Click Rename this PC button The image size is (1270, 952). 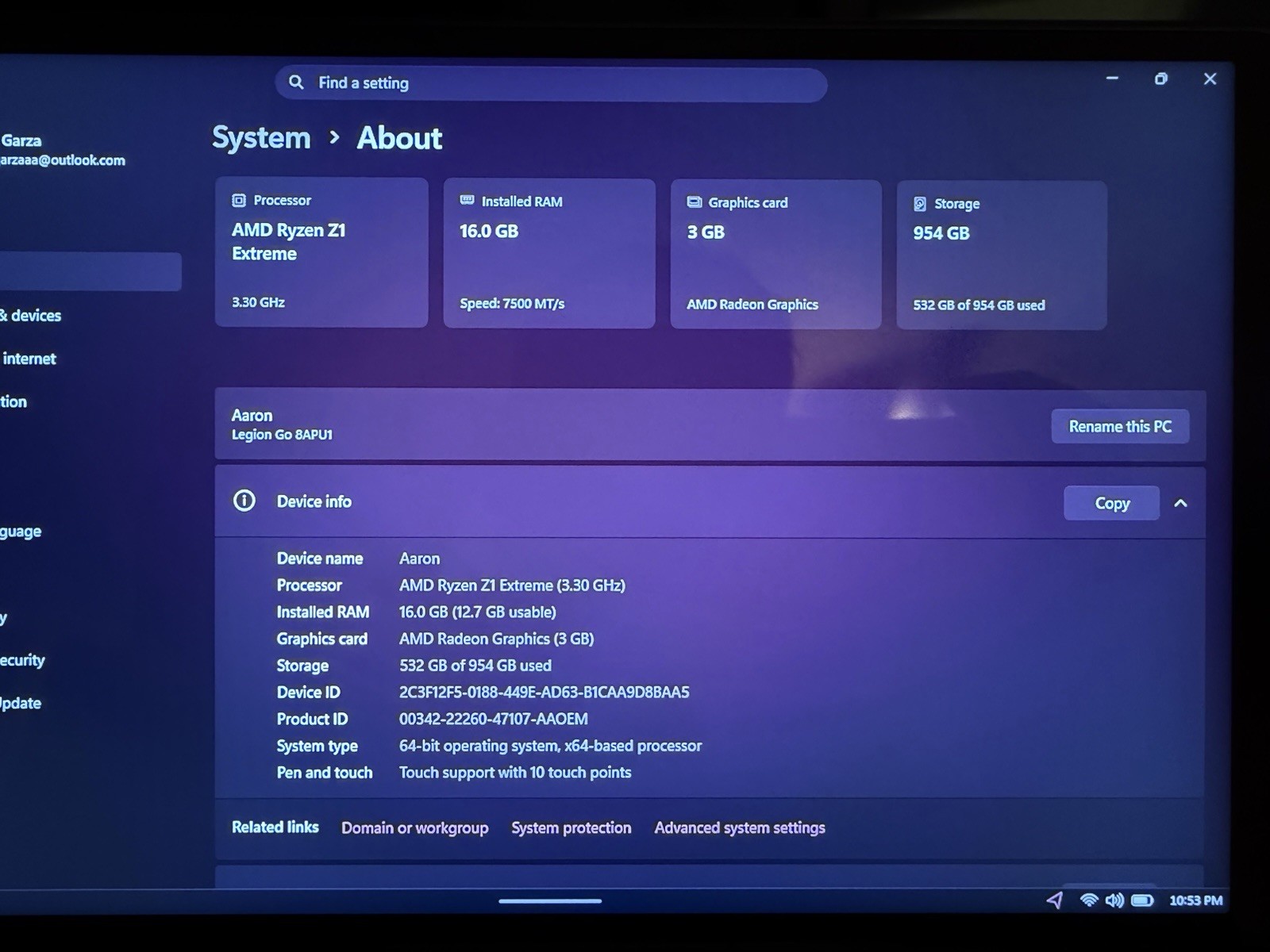coord(1120,427)
